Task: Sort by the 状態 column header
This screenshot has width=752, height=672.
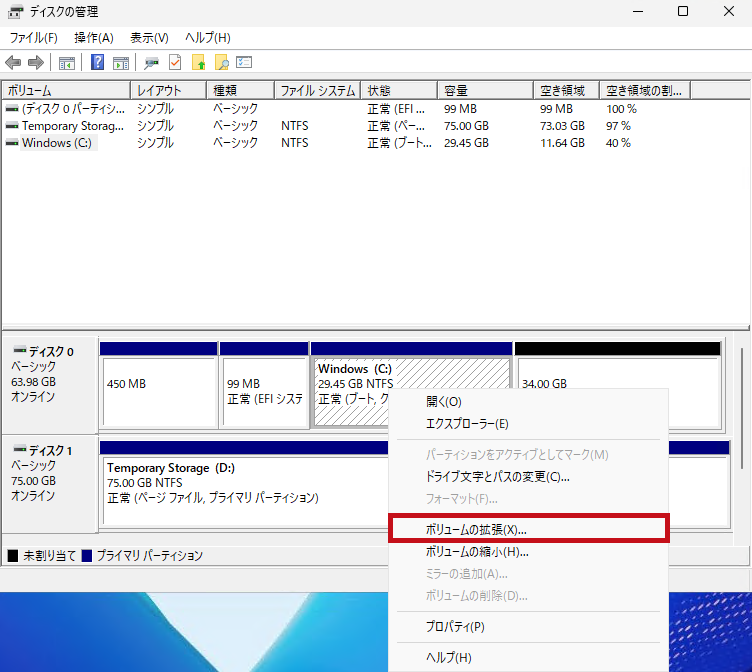Action: [x=400, y=90]
